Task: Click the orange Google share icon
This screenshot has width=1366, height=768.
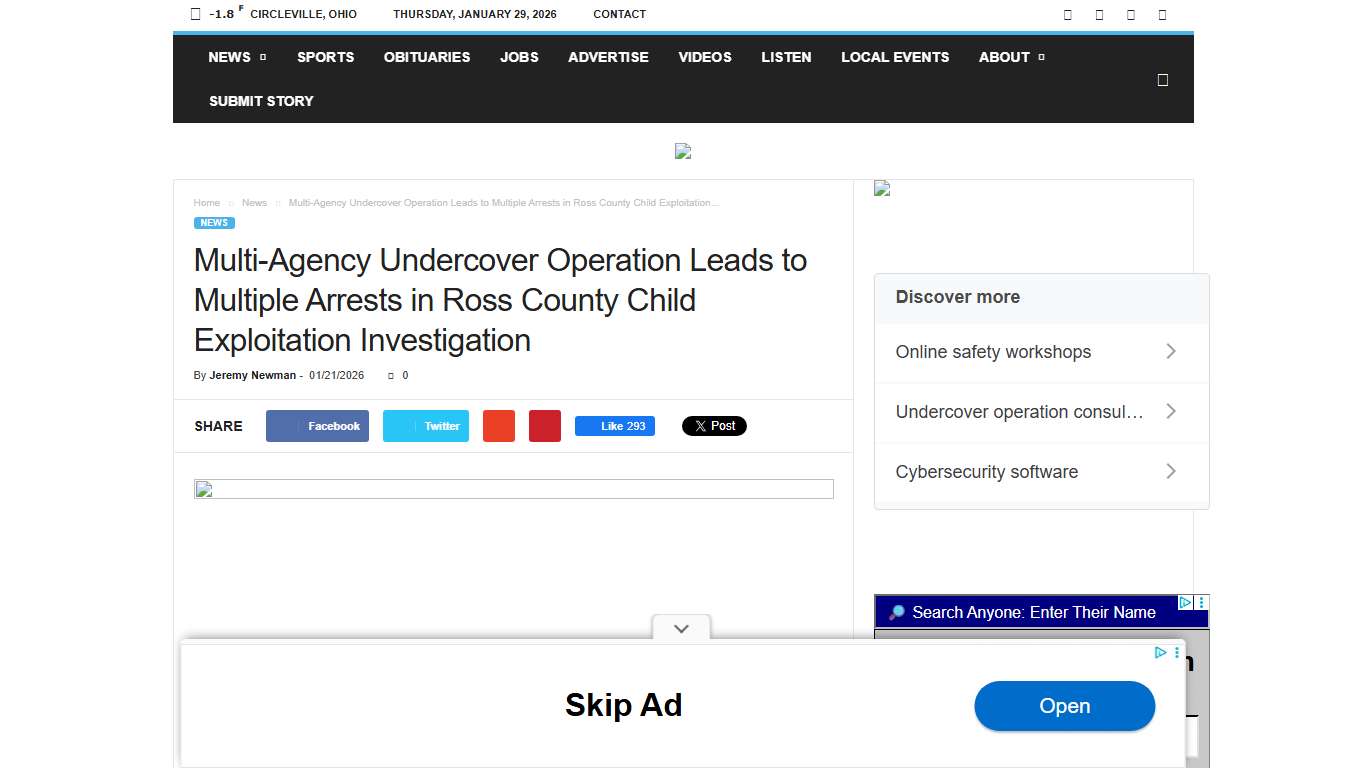Action: click(499, 426)
